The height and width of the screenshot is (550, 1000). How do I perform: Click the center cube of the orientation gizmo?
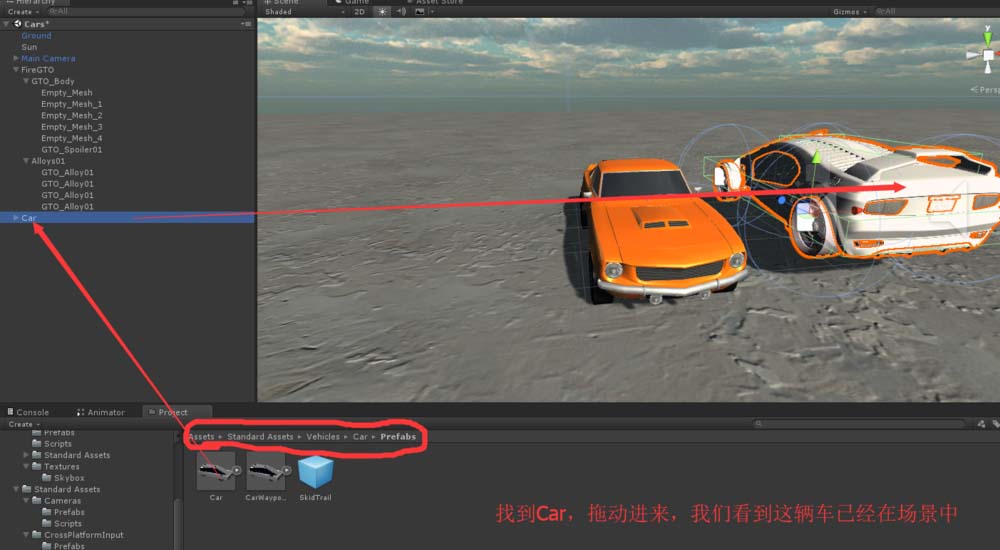pos(989,56)
